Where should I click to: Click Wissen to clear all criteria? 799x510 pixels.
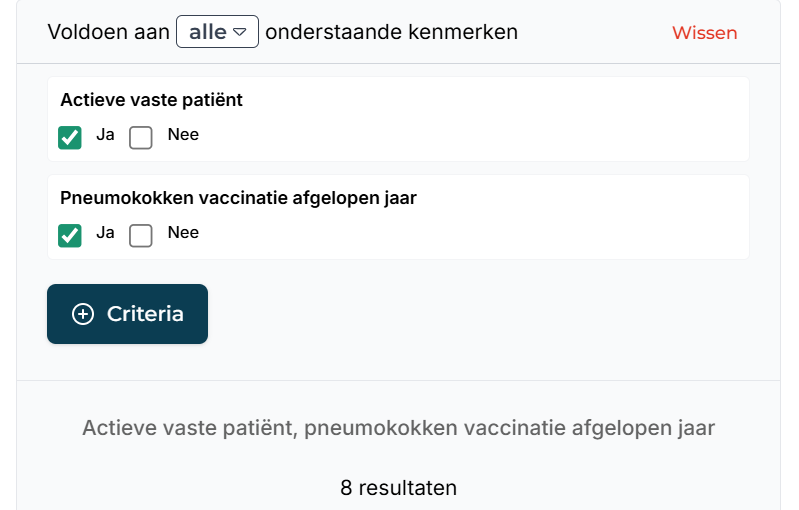pos(705,33)
